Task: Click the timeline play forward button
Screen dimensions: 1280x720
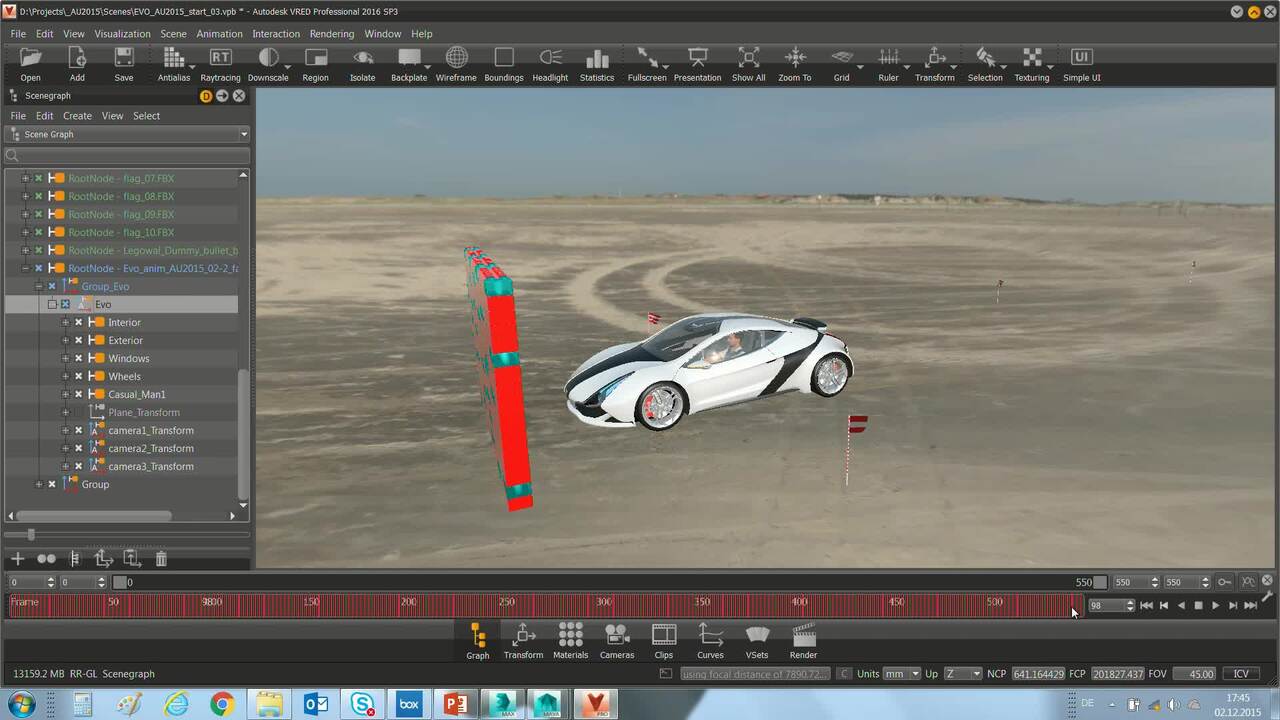Action: [x=1216, y=605]
